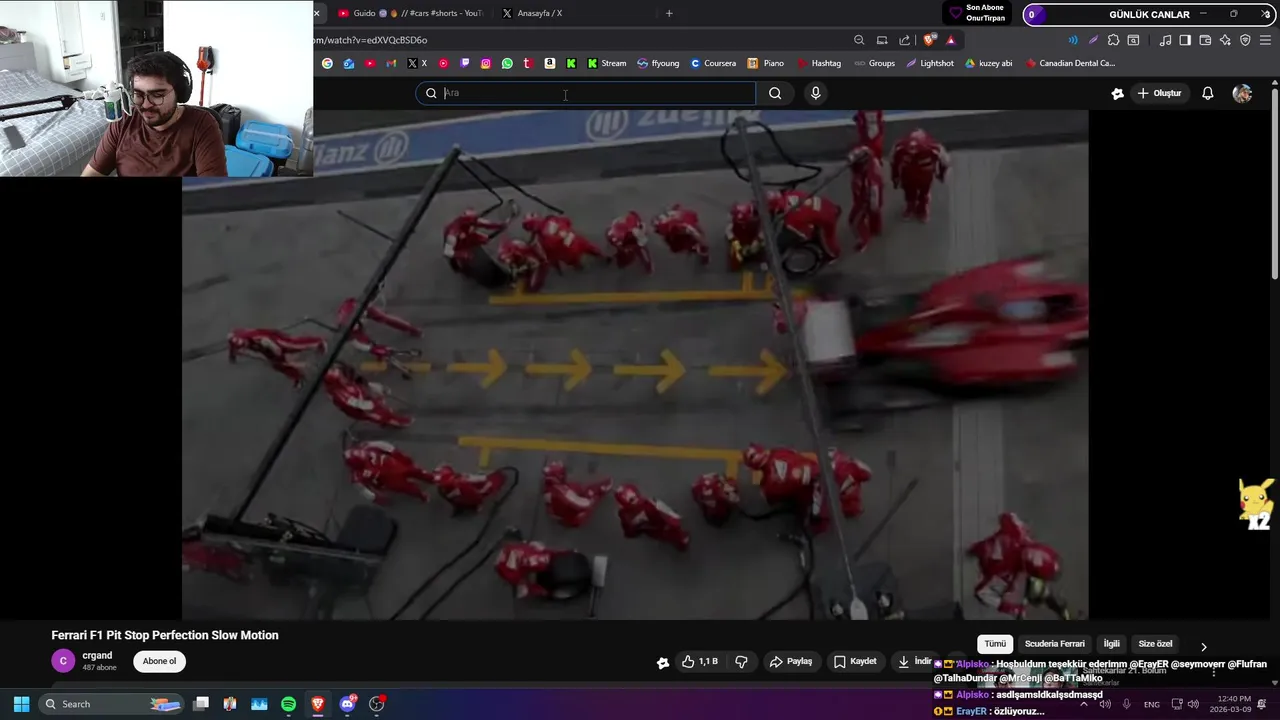Open the Canadian Dental bookmark
The width and height of the screenshot is (1280, 720).
(1071, 63)
